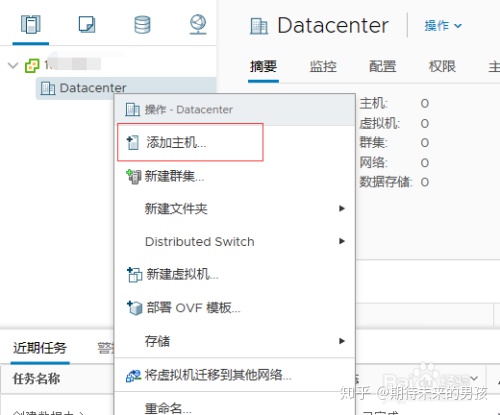Click the Deploy OVF Template icon
500x415 pixels.
click(134, 308)
